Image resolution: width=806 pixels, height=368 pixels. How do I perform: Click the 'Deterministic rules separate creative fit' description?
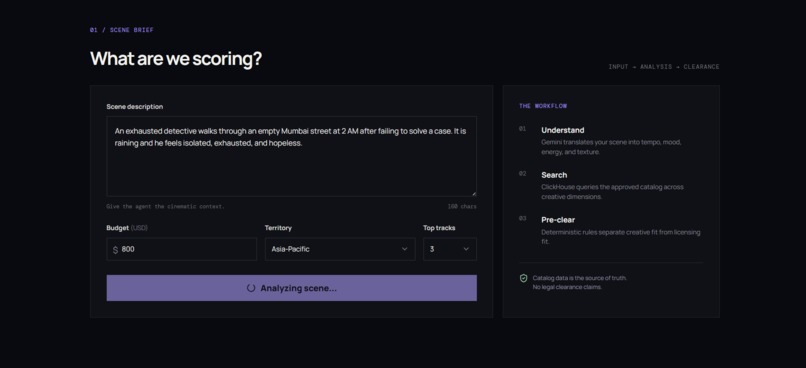pos(620,237)
